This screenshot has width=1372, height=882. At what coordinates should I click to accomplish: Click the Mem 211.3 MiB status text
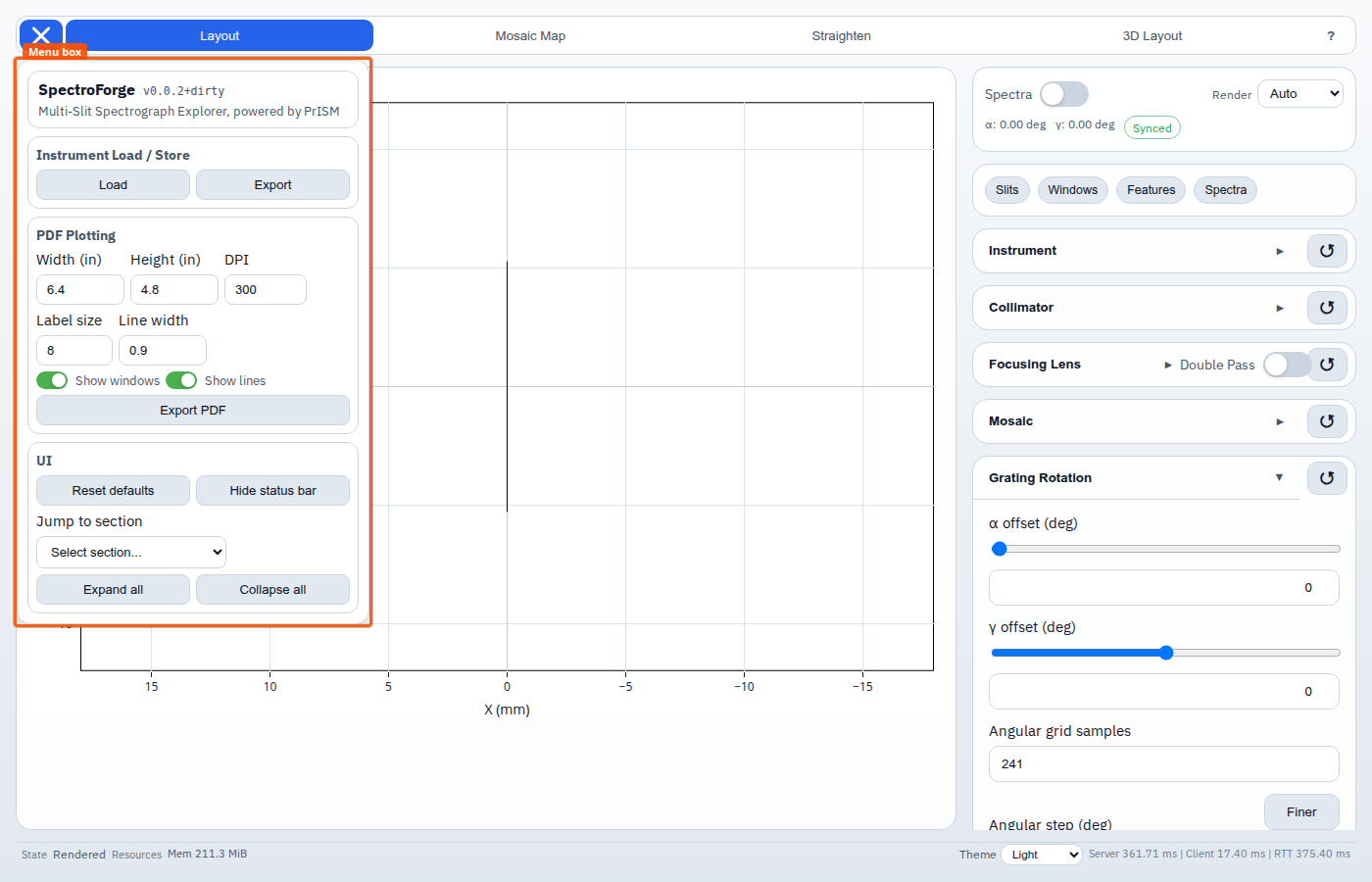[207, 855]
